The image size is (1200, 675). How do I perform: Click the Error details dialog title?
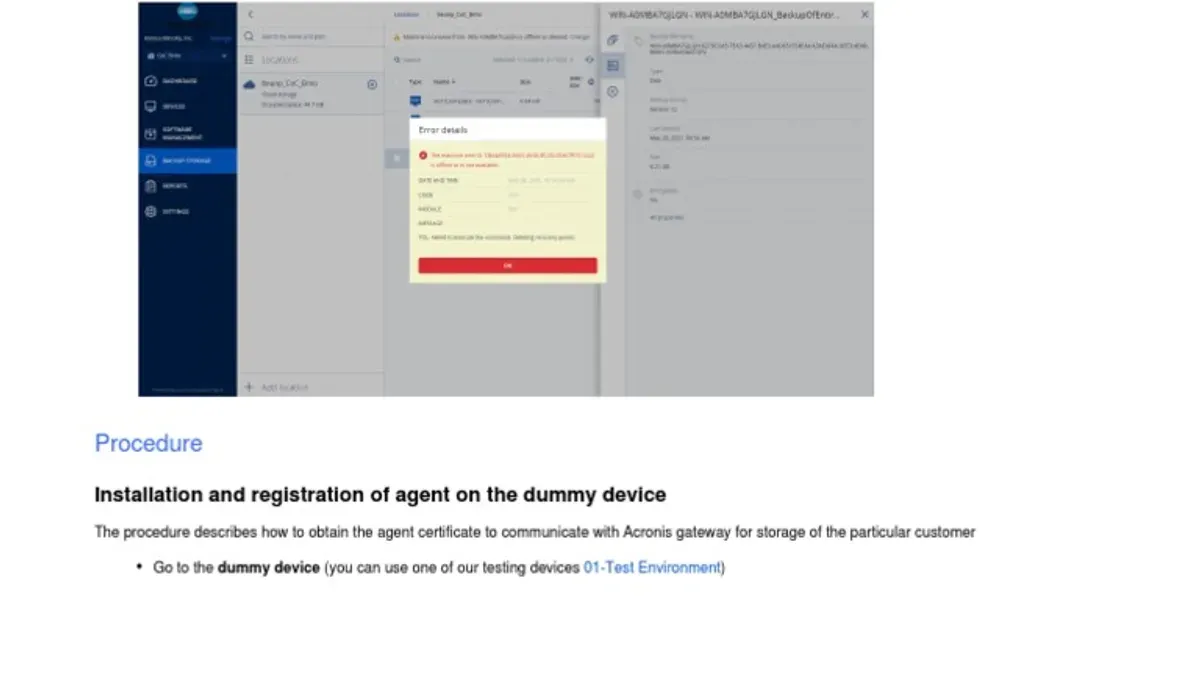[443, 130]
